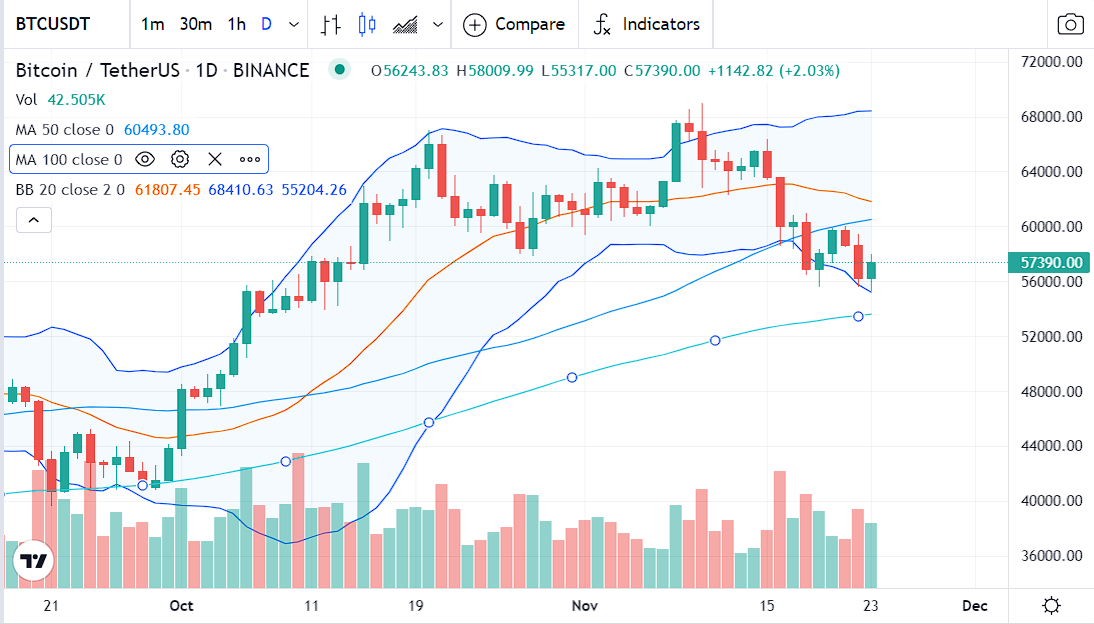Open the chart style dropdown arrow
Image resolution: width=1094 pixels, height=624 pixels.
436,24
